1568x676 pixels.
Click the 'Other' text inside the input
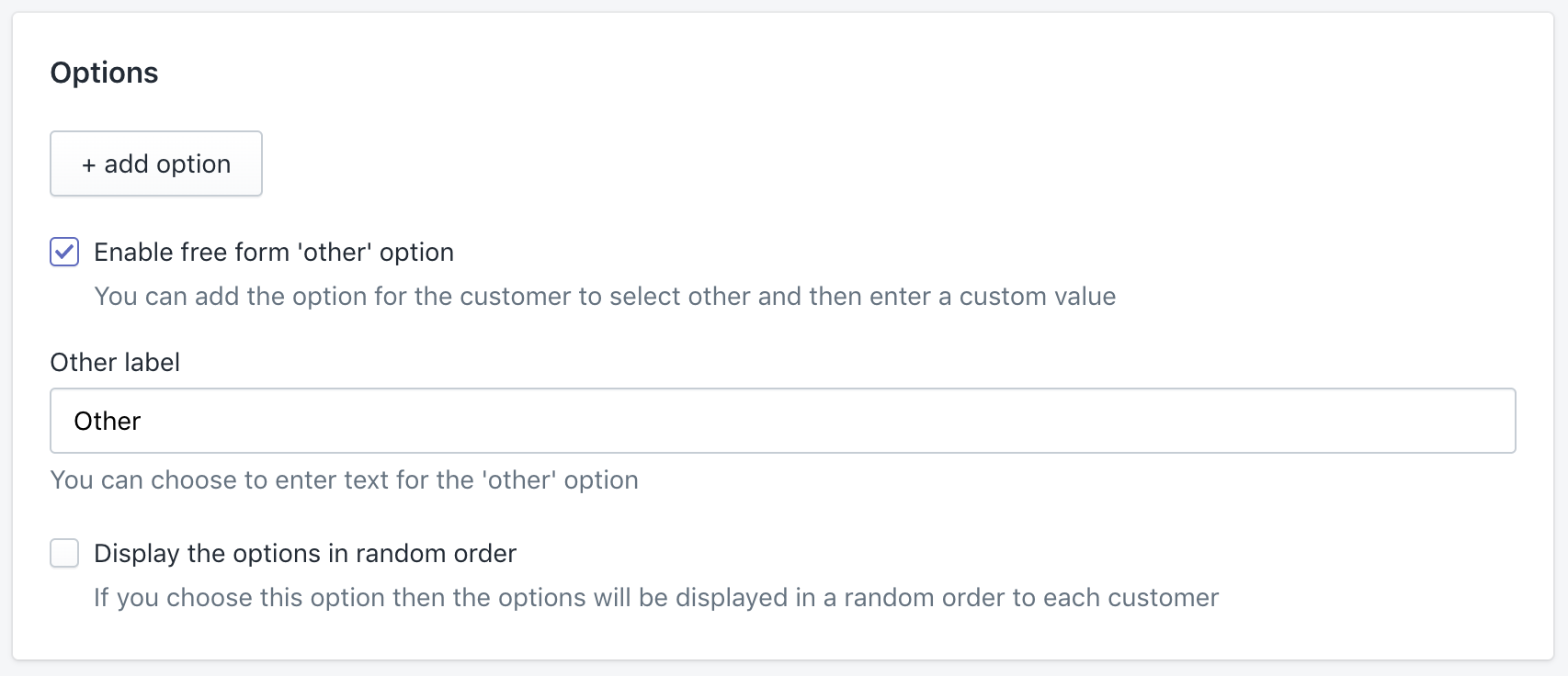point(108,421)
